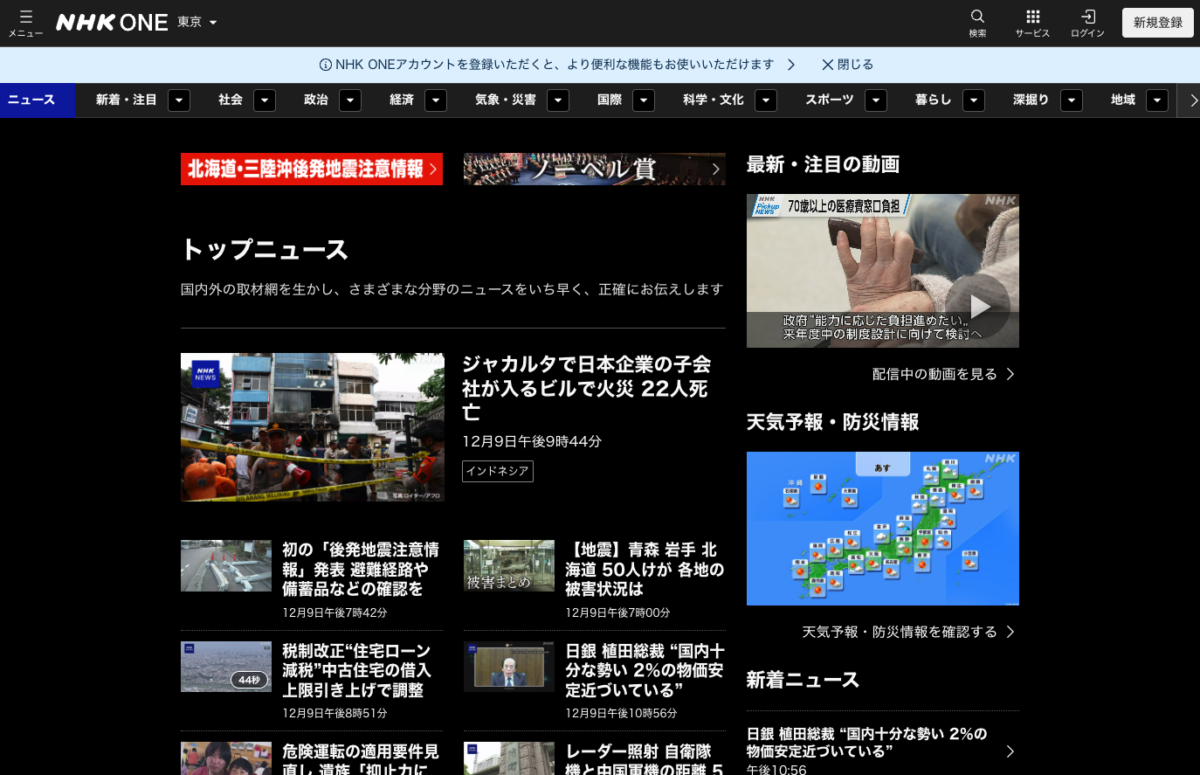This screenshot has height=775, width=1200.
Task: Click the Jakarta fire article thumbnail
Action: point(312,427)
